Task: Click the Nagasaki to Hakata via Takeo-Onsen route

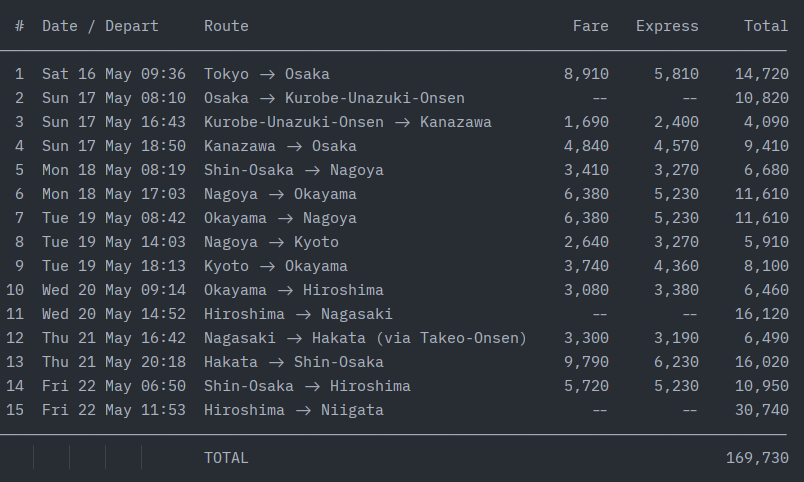Action: 365,338
